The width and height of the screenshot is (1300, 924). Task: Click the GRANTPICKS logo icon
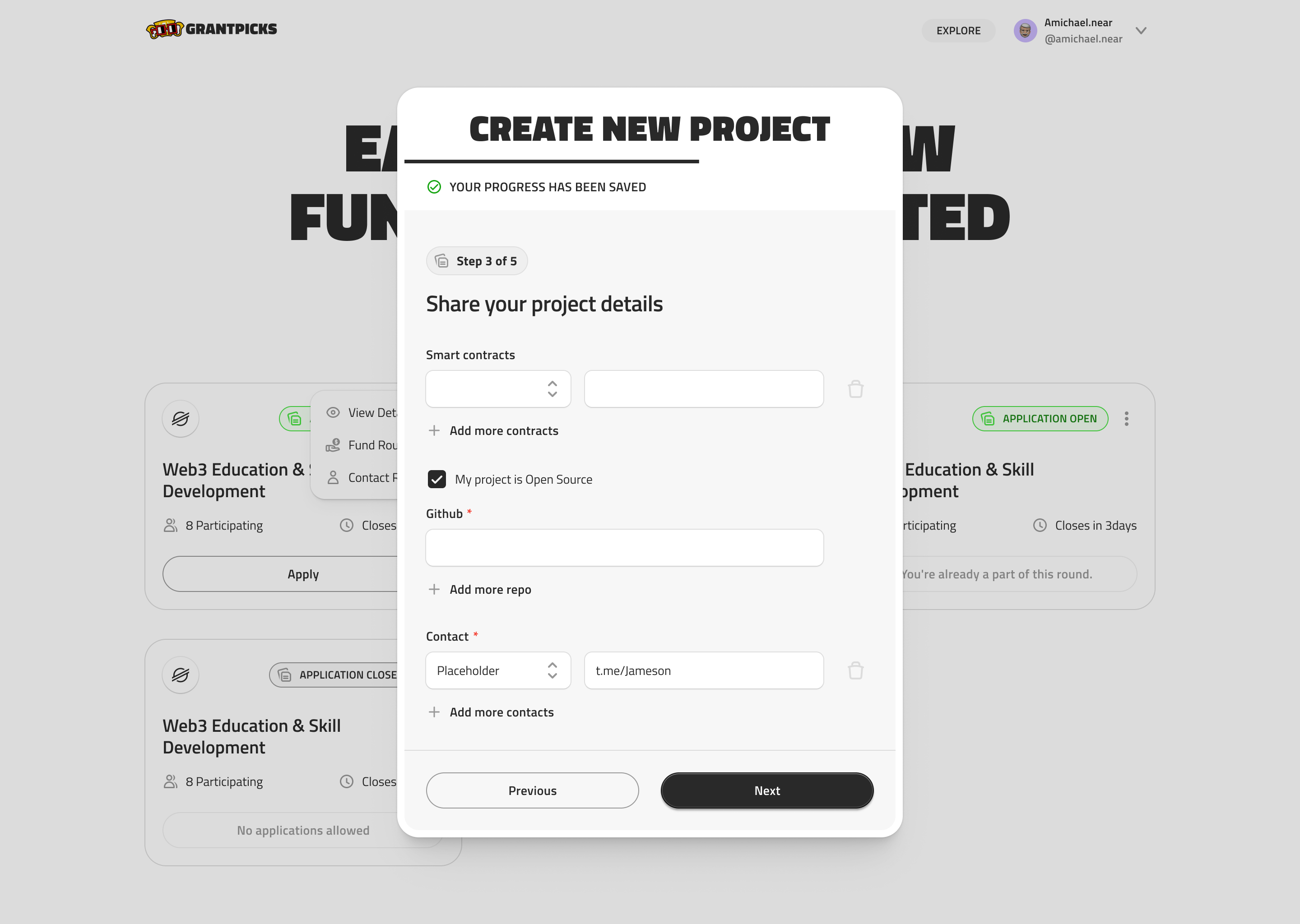click(166, 28)
